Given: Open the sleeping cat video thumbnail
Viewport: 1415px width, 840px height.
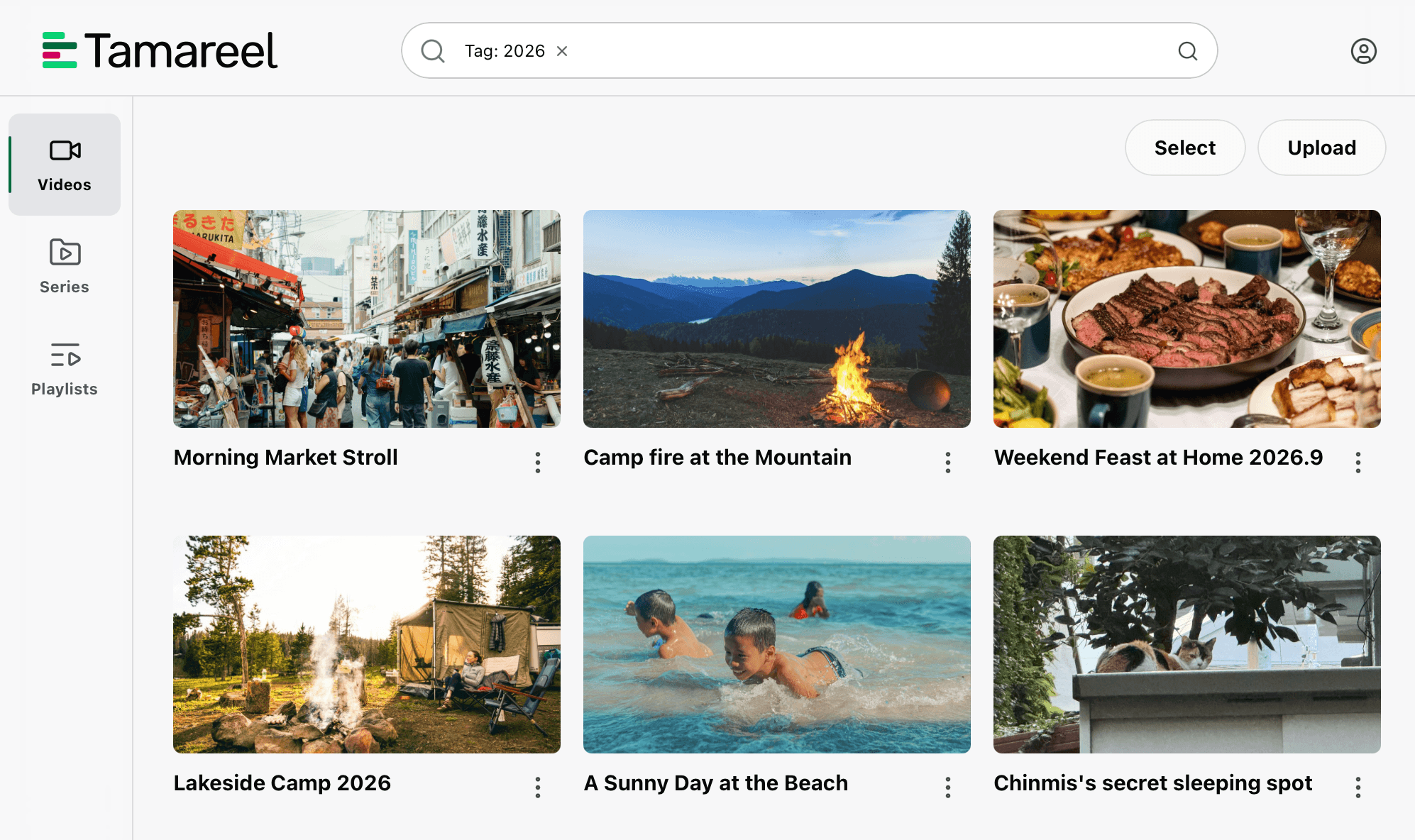Looking at the screenshot, I should click(1187, 644).
